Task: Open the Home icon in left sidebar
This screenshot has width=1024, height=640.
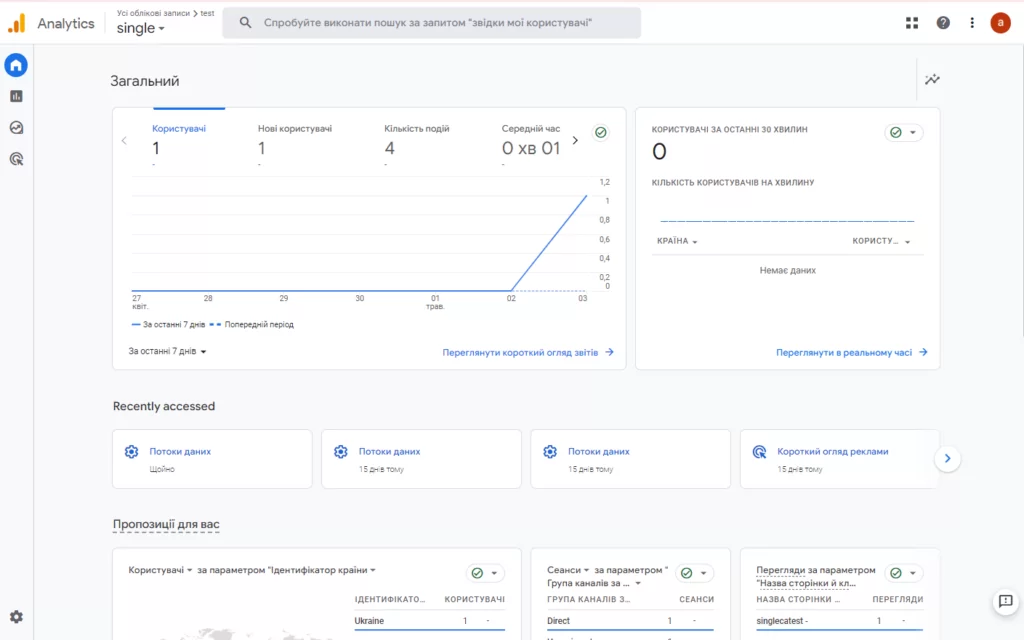Action: coord(16,66)
